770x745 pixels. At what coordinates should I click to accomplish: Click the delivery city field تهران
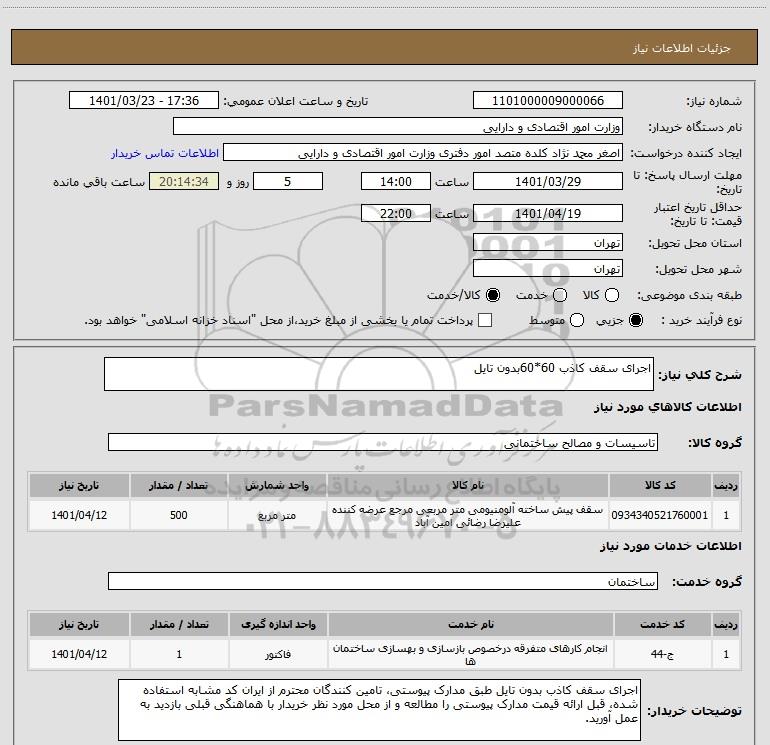[548, 269]
